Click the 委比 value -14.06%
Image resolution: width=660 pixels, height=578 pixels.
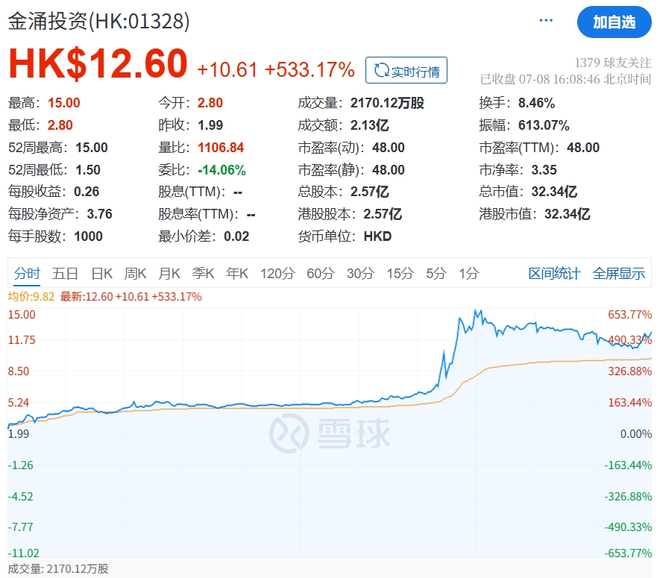(x=221, y=170)
